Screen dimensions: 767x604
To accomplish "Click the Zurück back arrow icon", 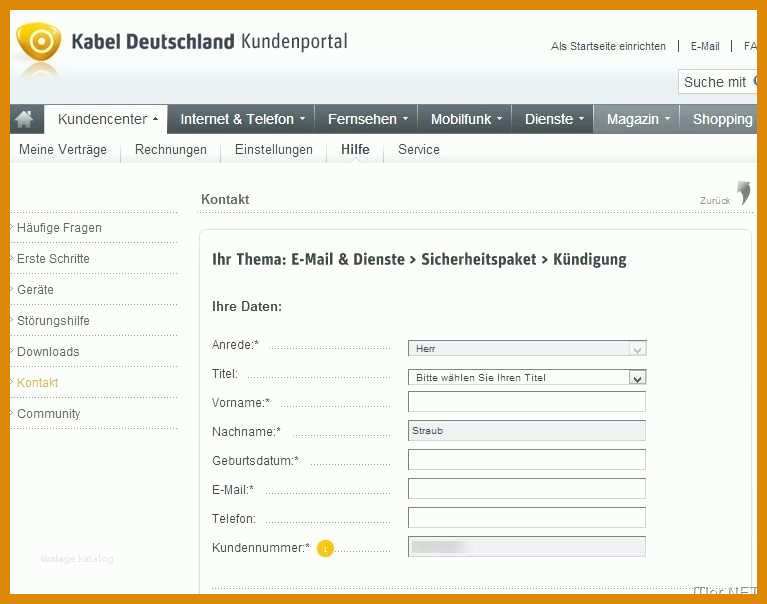I will (744, 193).
